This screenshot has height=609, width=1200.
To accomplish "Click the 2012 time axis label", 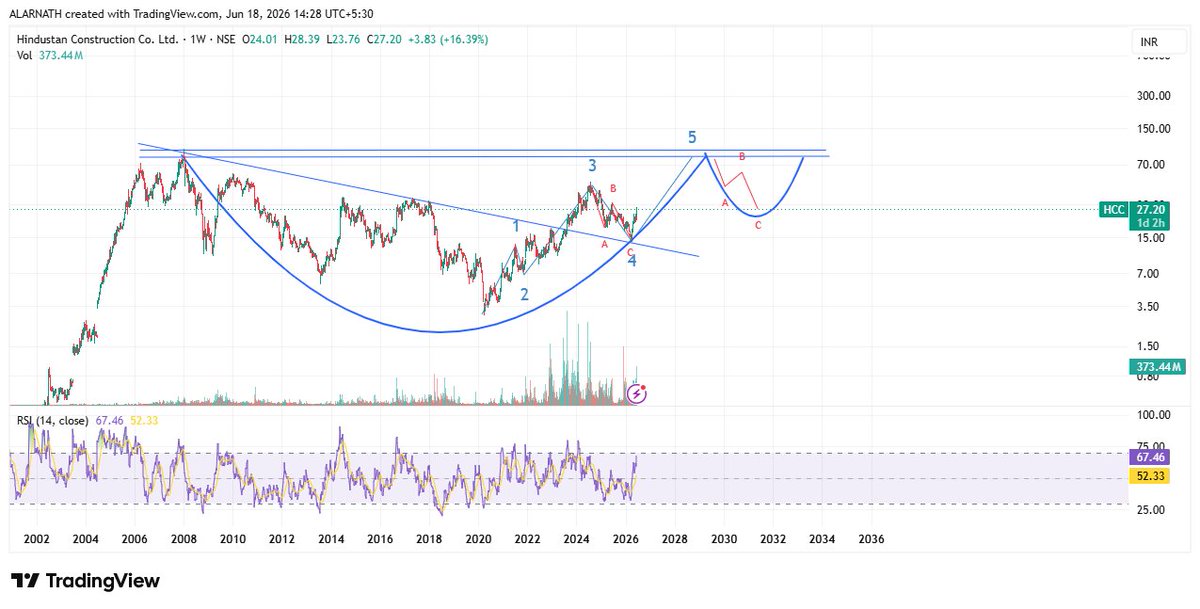I will click(x=282, y=539).
